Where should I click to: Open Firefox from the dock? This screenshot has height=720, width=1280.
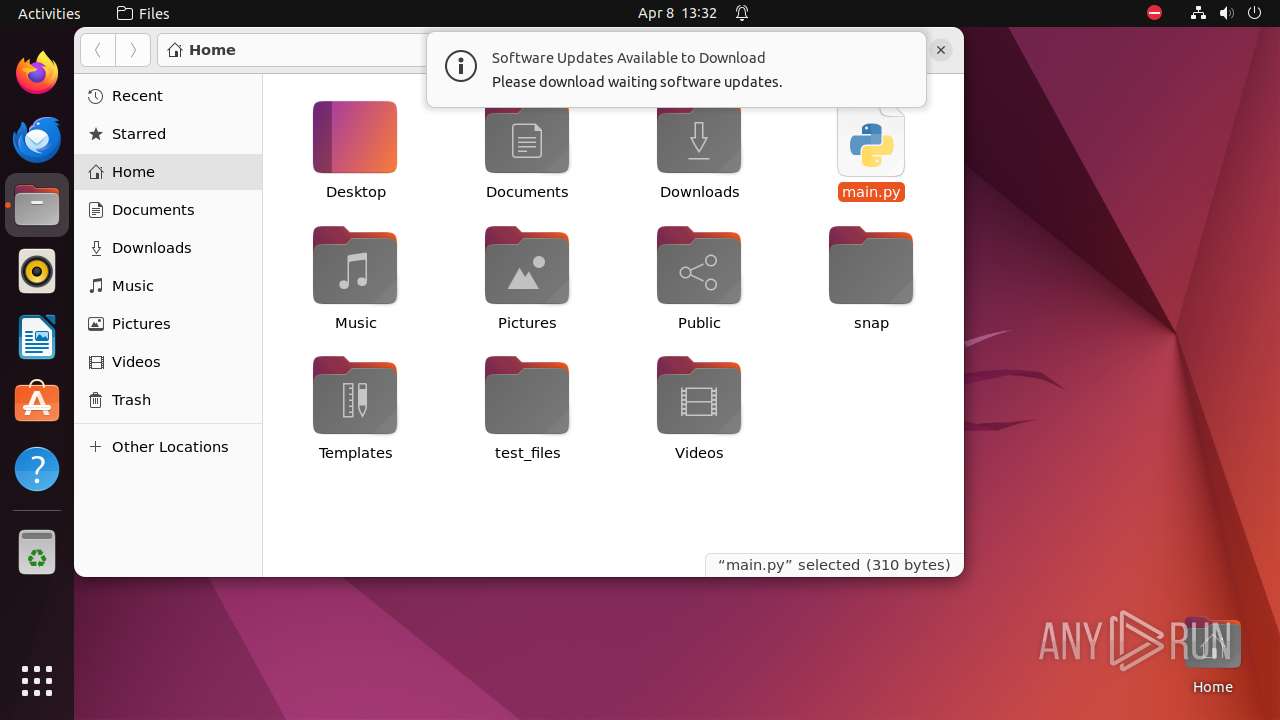37,73
